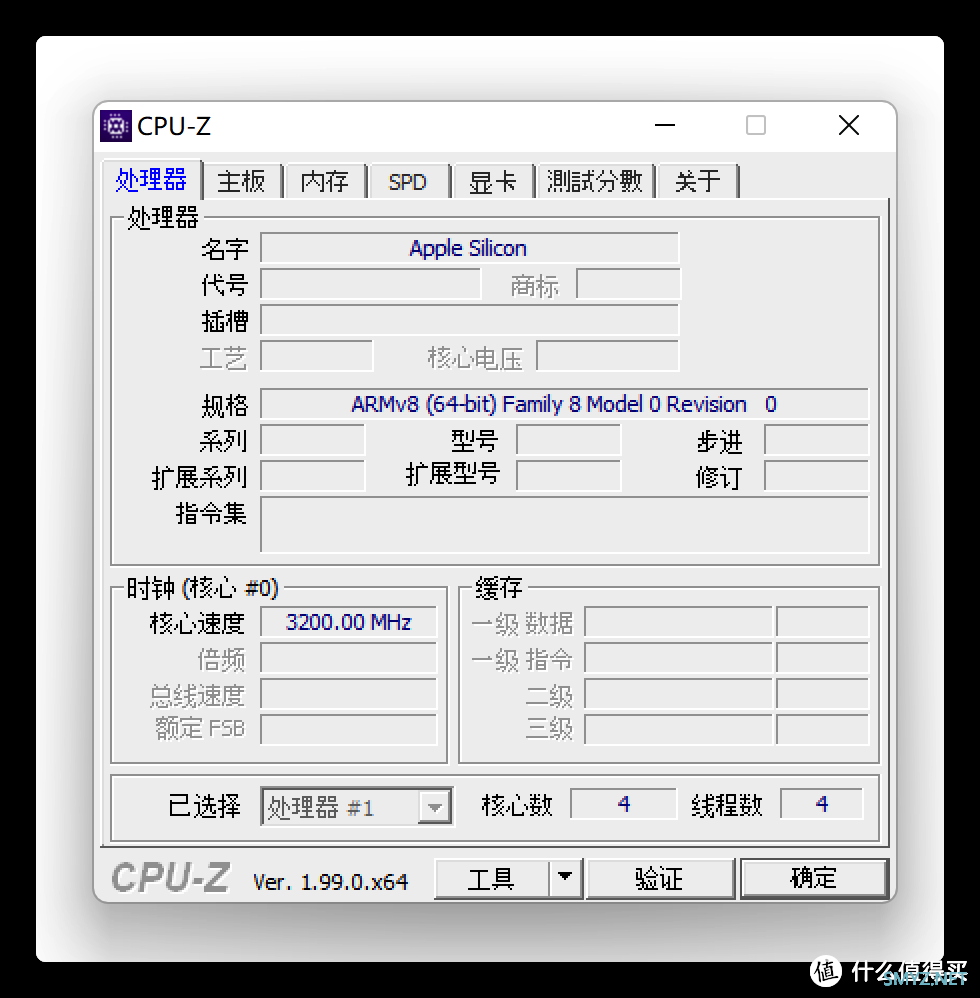Click the maximize button in CPU-Z title bar
The height and width of the screenshot is (998, 980).
tap(756, 125)
